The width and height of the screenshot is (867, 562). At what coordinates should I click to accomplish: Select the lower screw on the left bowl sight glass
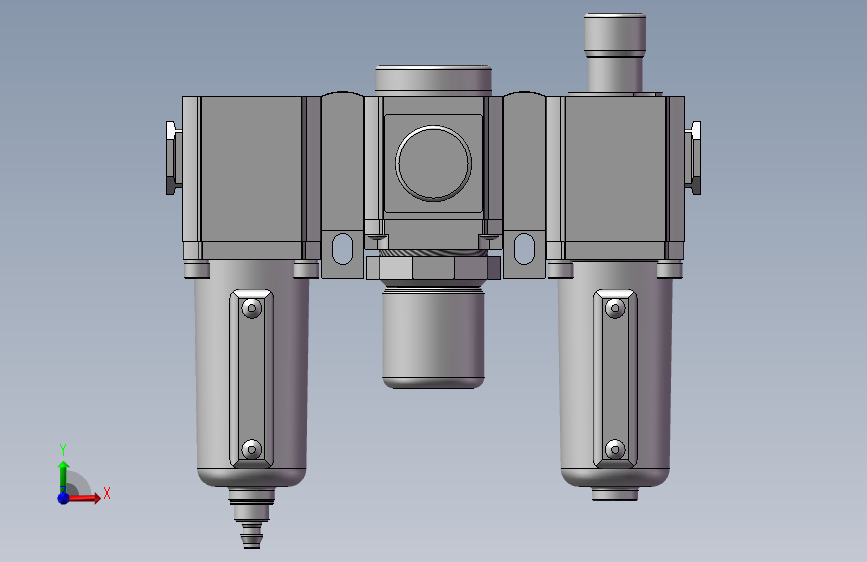coord(252,449)
